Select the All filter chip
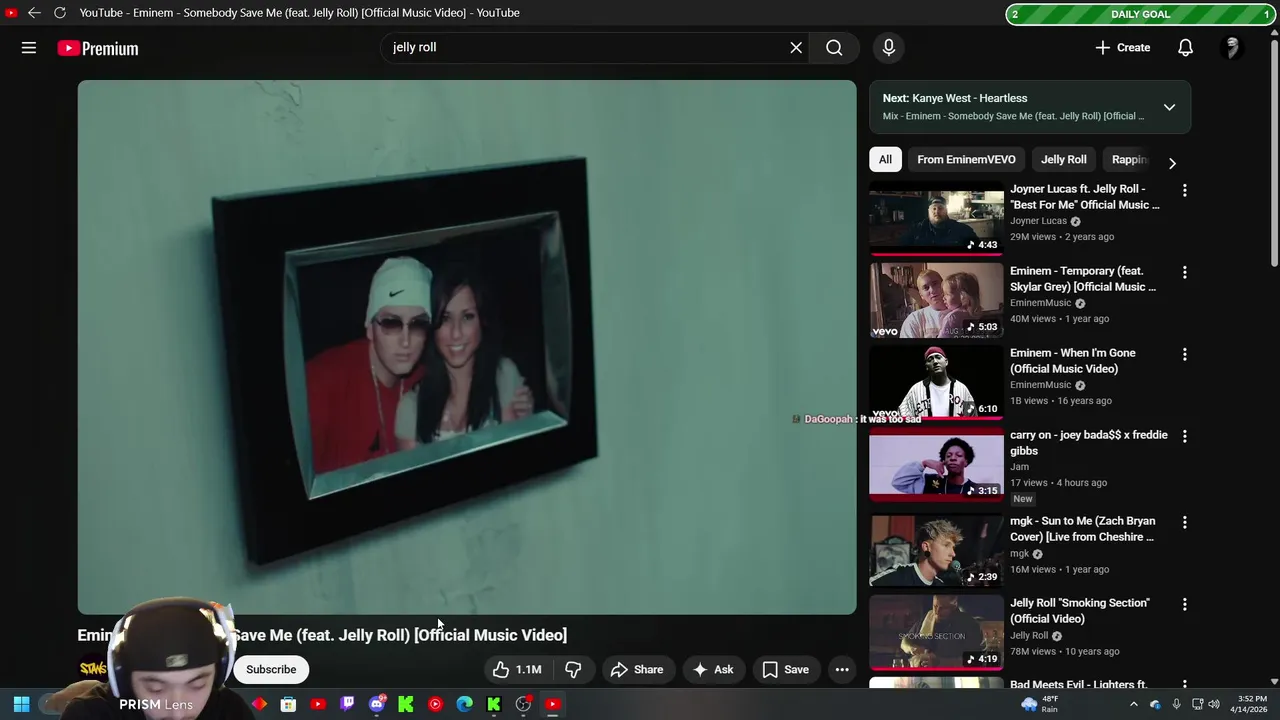 point(885,160)
